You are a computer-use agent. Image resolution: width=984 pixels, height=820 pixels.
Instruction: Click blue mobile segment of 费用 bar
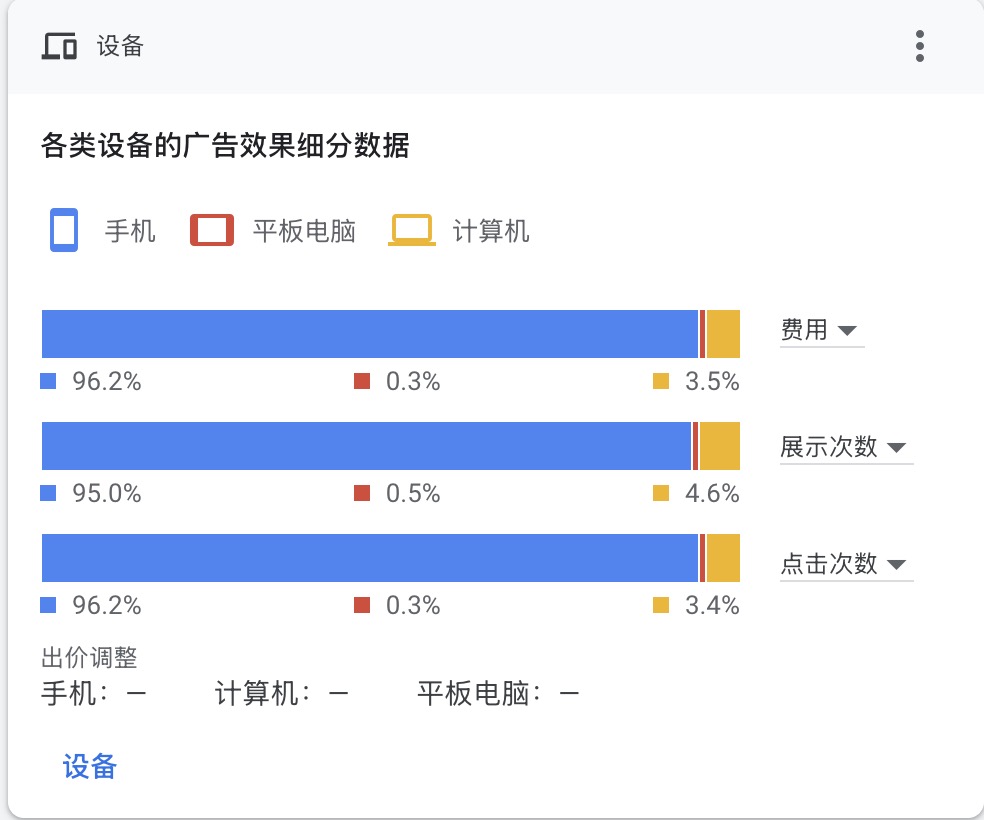pyautogui.click(x=370, y=334)
